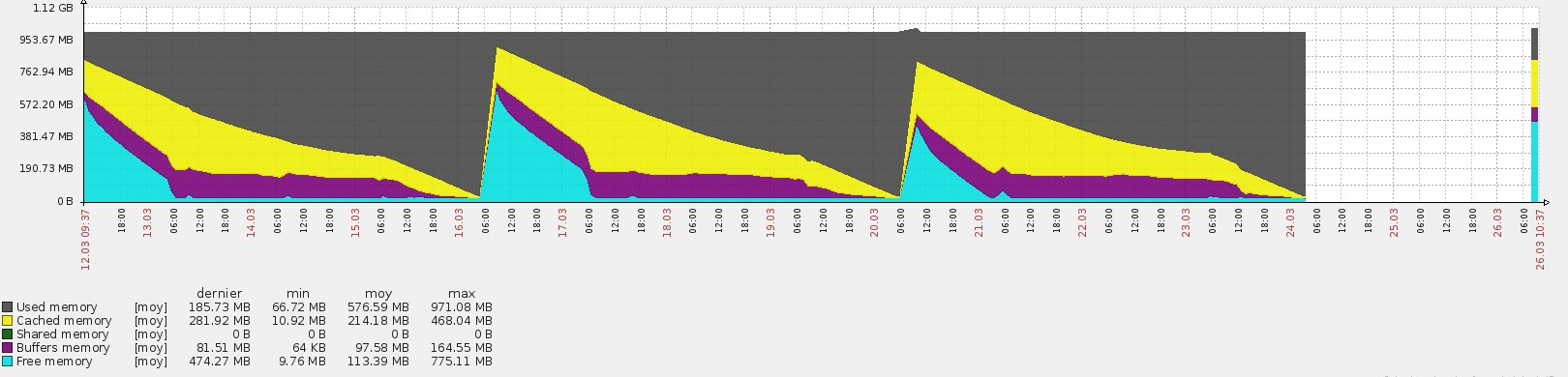This screenshot has width=1568, height=377.
Task: Click the Used memory gray legend swatch
Action: point(8,307)
